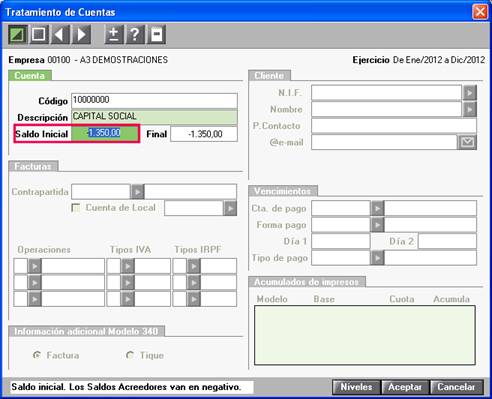Image resolution: width=492 pixels, height=399 pixels.
Task: Select Información adicional Modelo 340 tab
Action: pyautogui.click(x=86, y=331)
